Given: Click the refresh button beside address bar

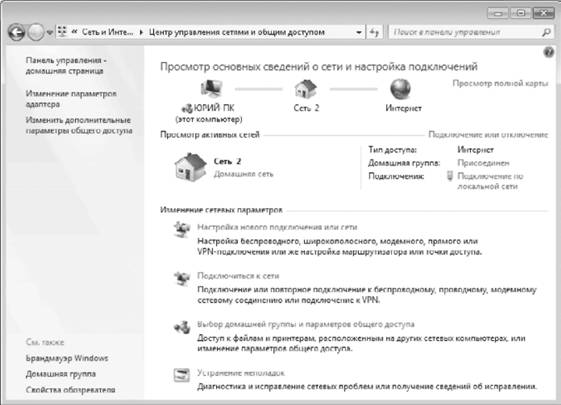Looking at the screenshot, I should point(374,32).
